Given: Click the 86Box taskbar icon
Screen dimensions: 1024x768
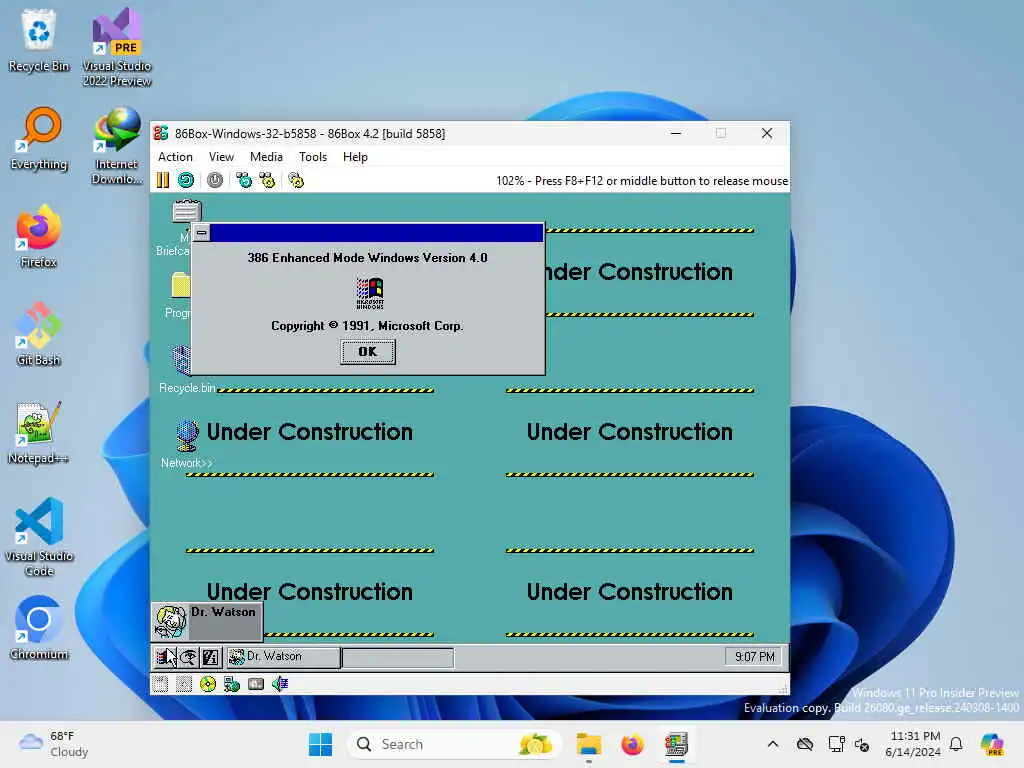Looking at the screenshot, I should [x=676, y=744].
